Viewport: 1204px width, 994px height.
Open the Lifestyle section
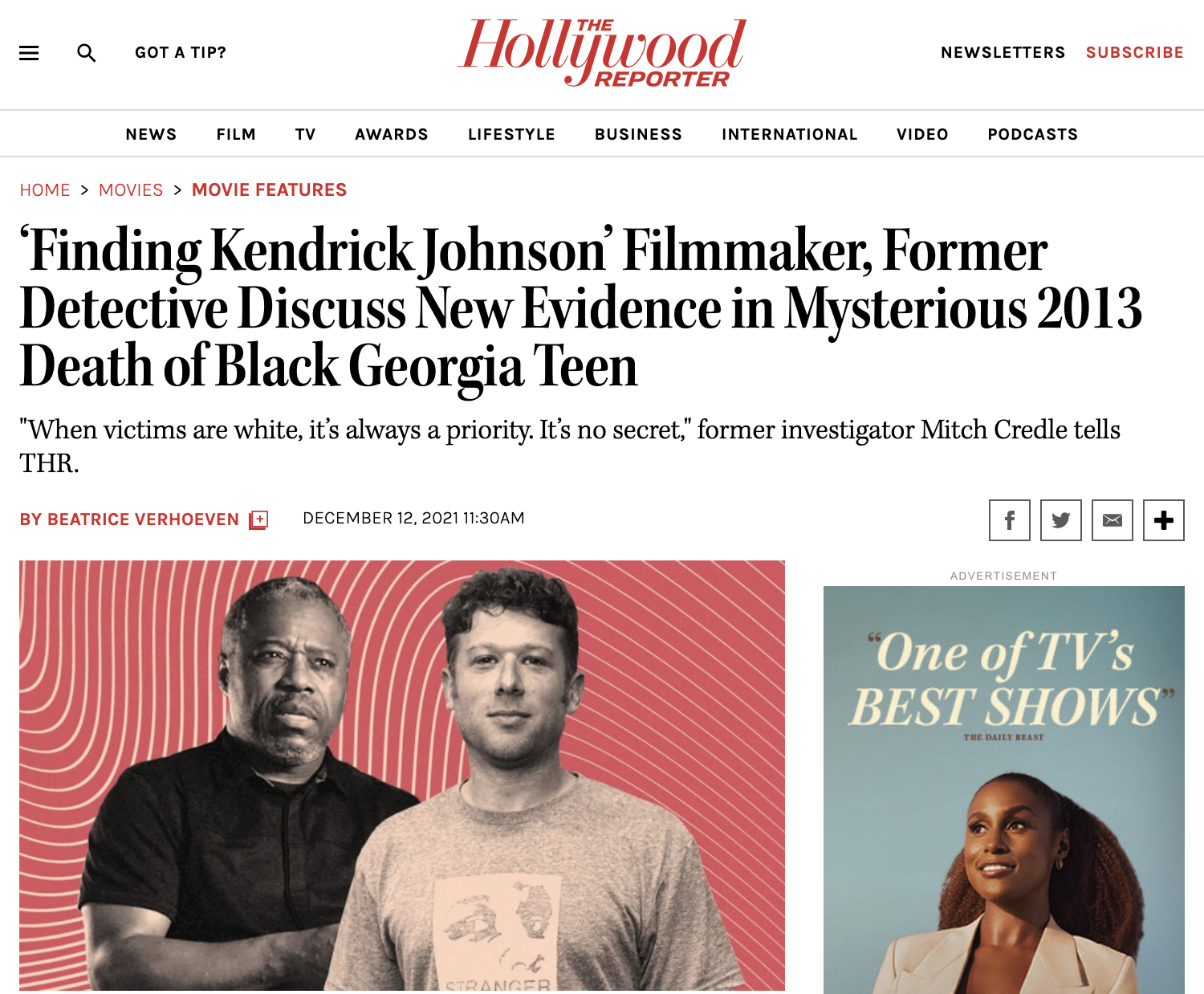tap(512, 134)
